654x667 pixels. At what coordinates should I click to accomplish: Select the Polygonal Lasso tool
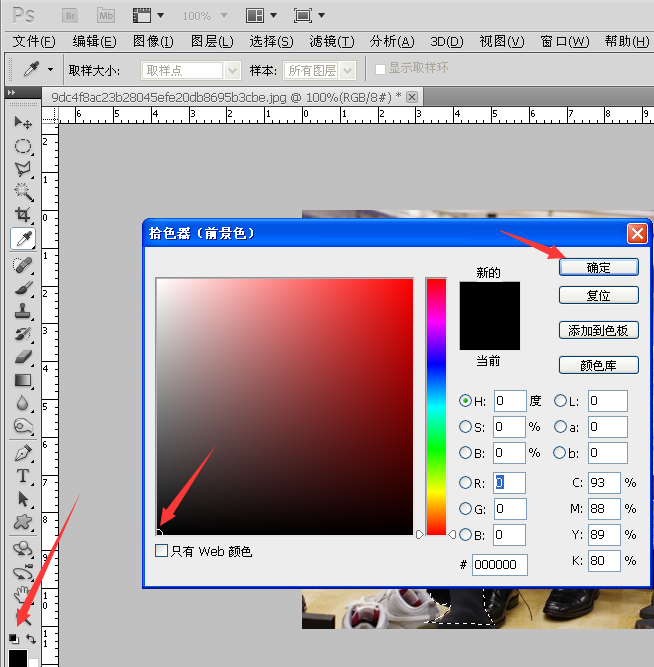pyautogui.click(x=23, y=169)
